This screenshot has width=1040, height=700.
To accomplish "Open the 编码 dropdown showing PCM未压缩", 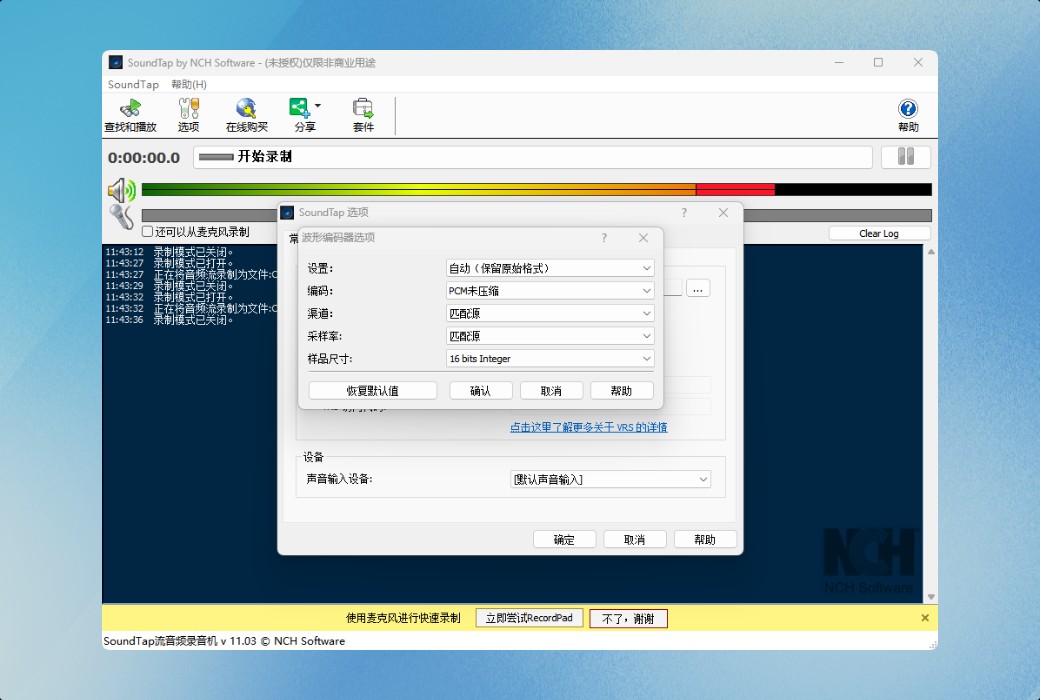I will 548,288.
